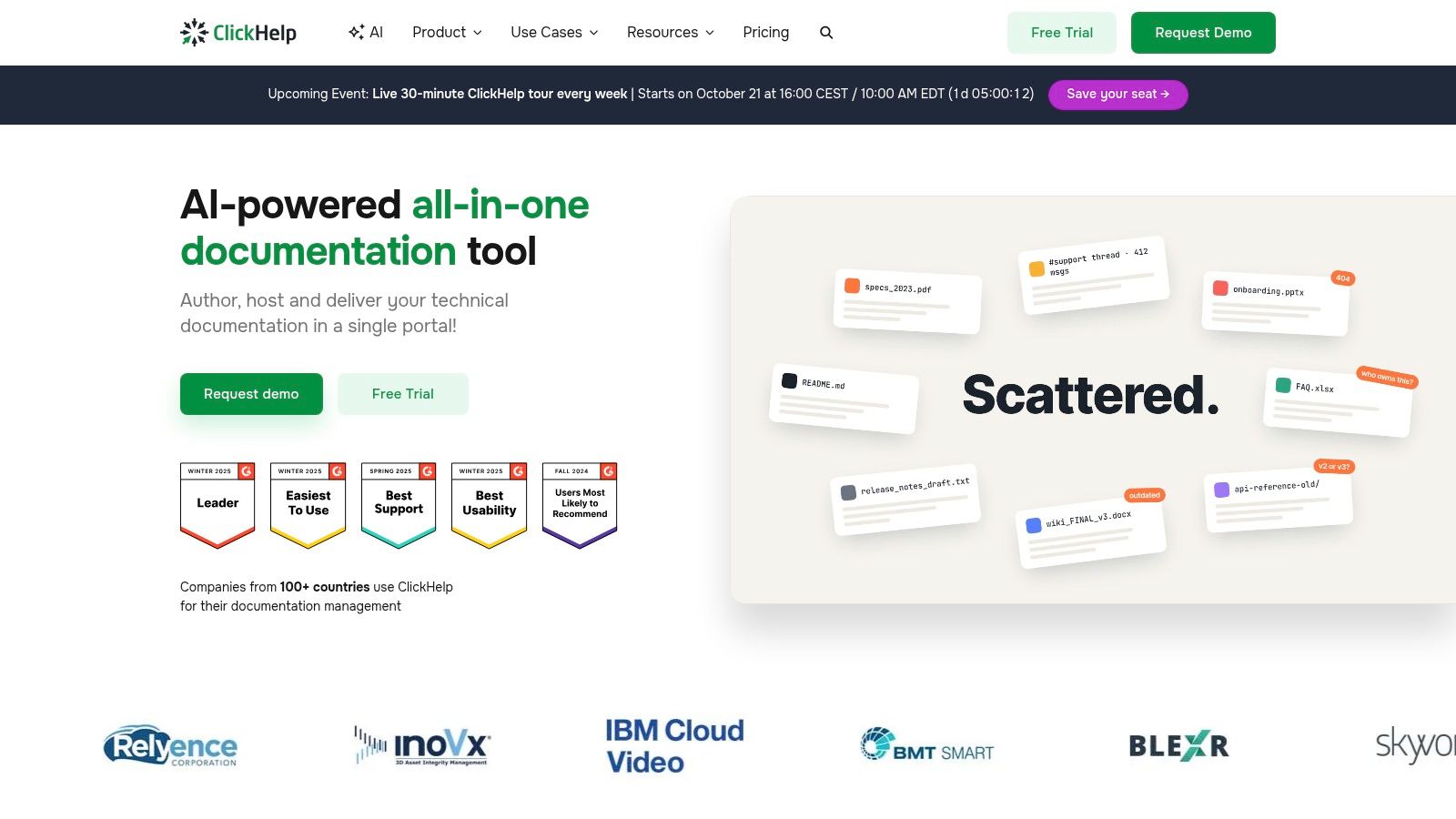The width and height of the screenshot is (1456, 819).
Task: Click the ClickHelp logo
Action: [238, 33]
